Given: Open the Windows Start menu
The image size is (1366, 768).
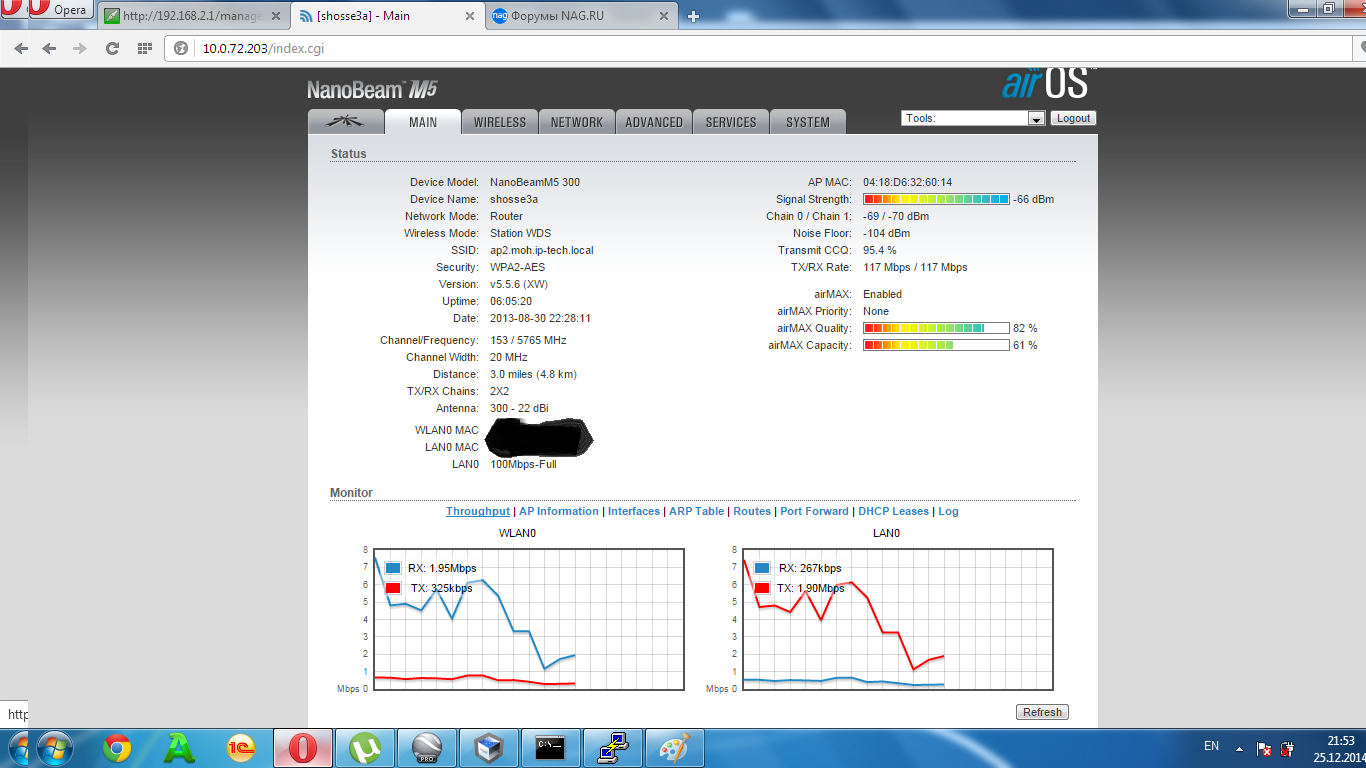Looking at the screenshot, I should pyautogui.click(x=54, y=747).
